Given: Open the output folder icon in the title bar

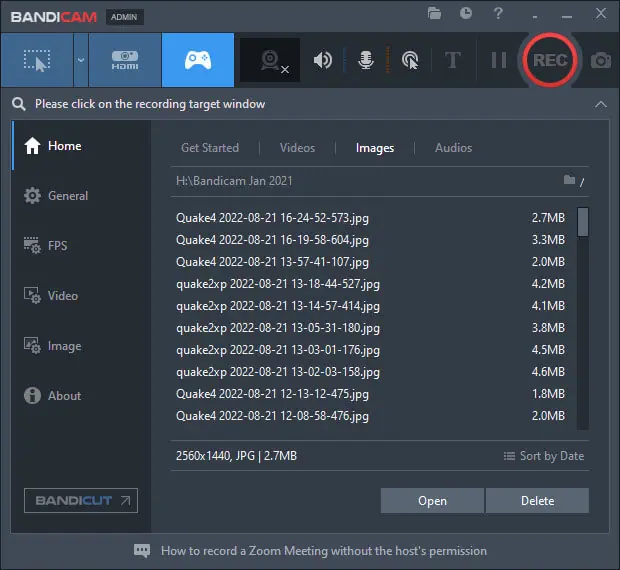Looking at the screenshot, I should [434, 13].
